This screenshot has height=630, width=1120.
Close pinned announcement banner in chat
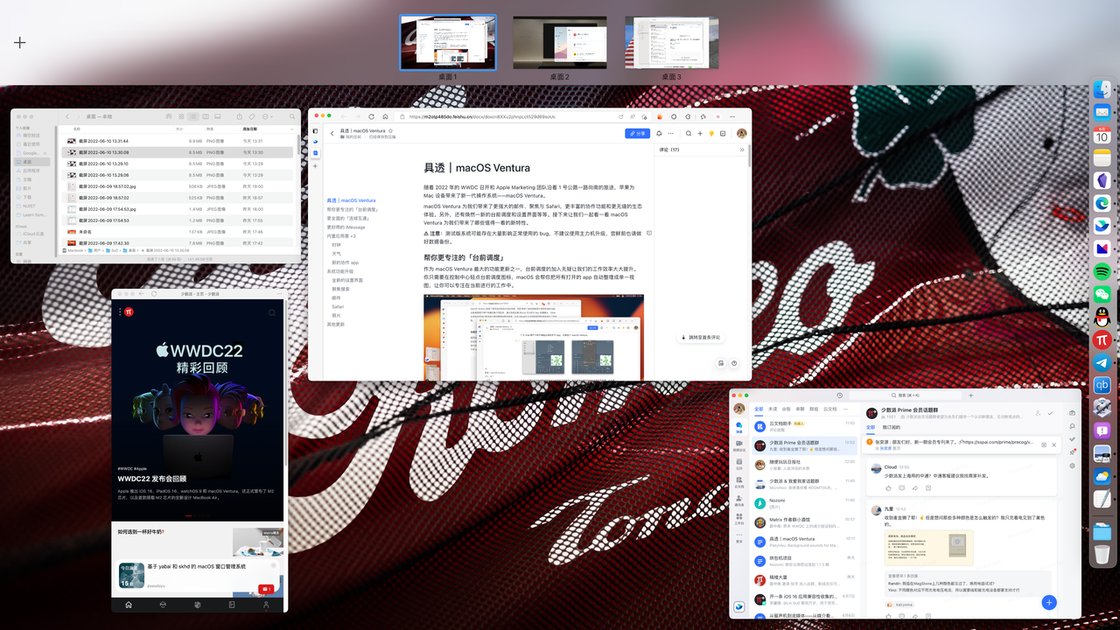coord(1054,445)
